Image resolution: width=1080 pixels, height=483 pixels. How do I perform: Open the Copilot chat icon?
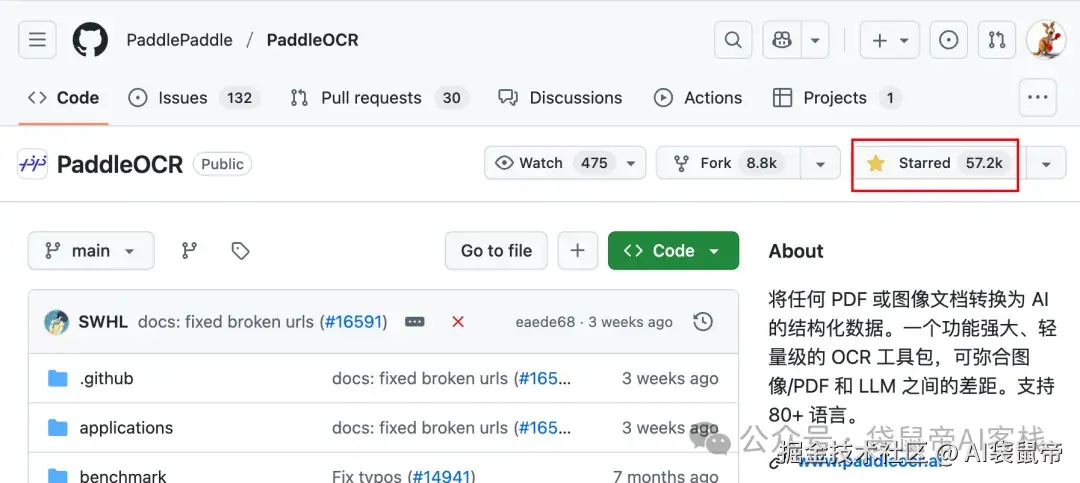tap(782, 40)
